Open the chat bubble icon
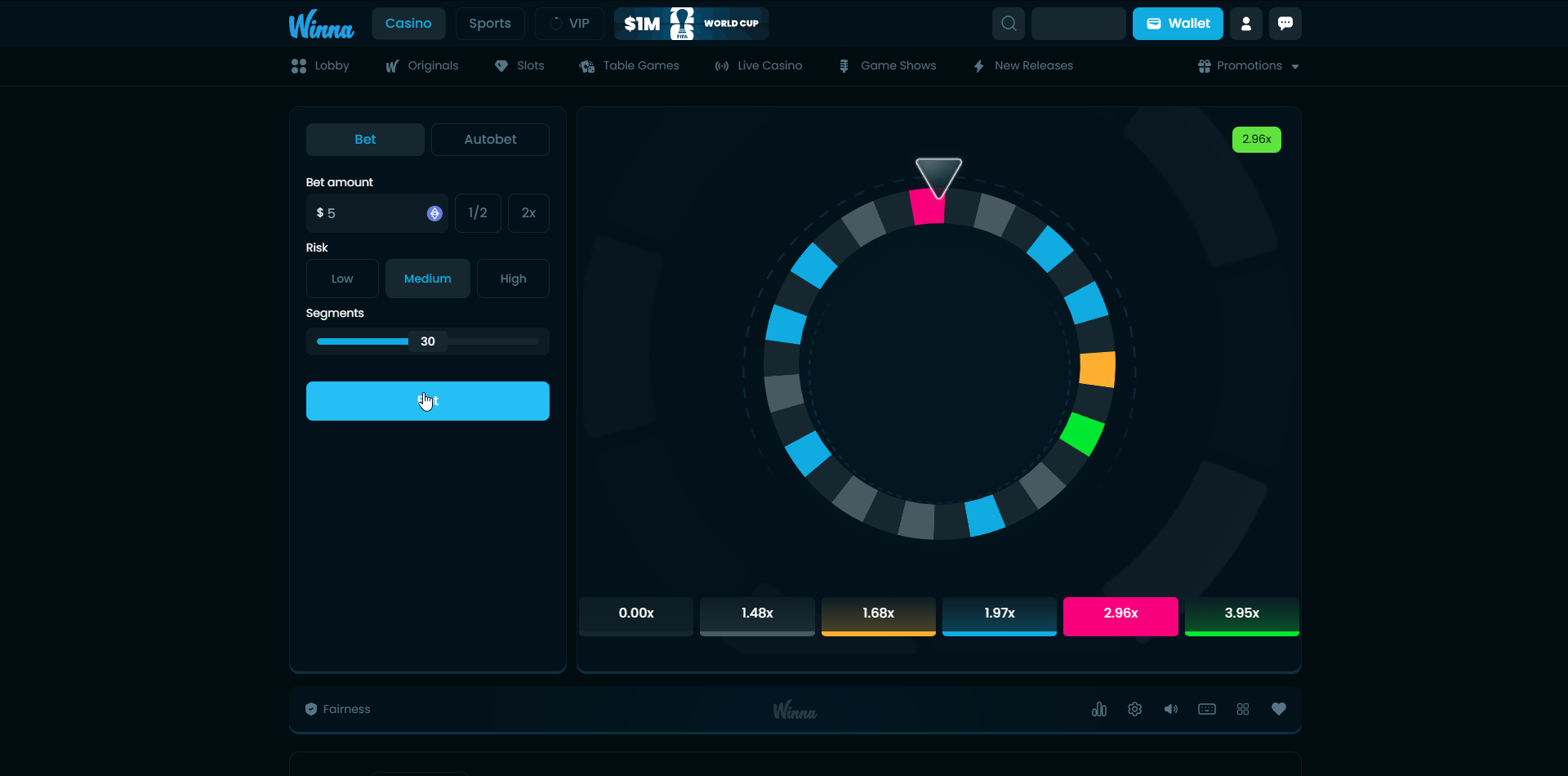Screen dimensions: 1568x776 [1285, 24]
